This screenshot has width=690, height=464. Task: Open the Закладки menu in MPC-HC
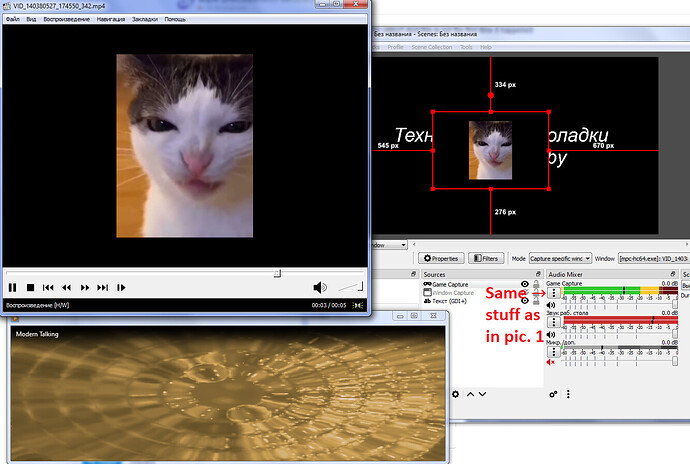tap(145, 19)
